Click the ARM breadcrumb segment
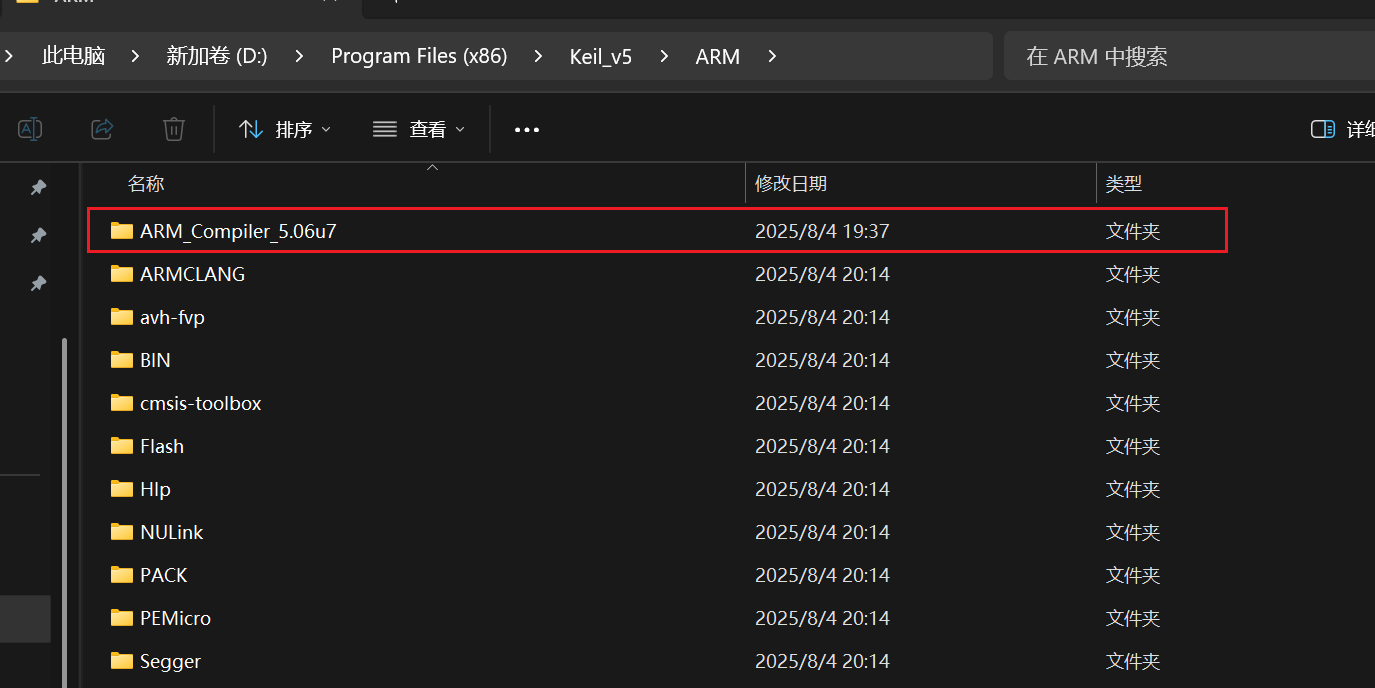1375x688 pixels. point(718,56)
